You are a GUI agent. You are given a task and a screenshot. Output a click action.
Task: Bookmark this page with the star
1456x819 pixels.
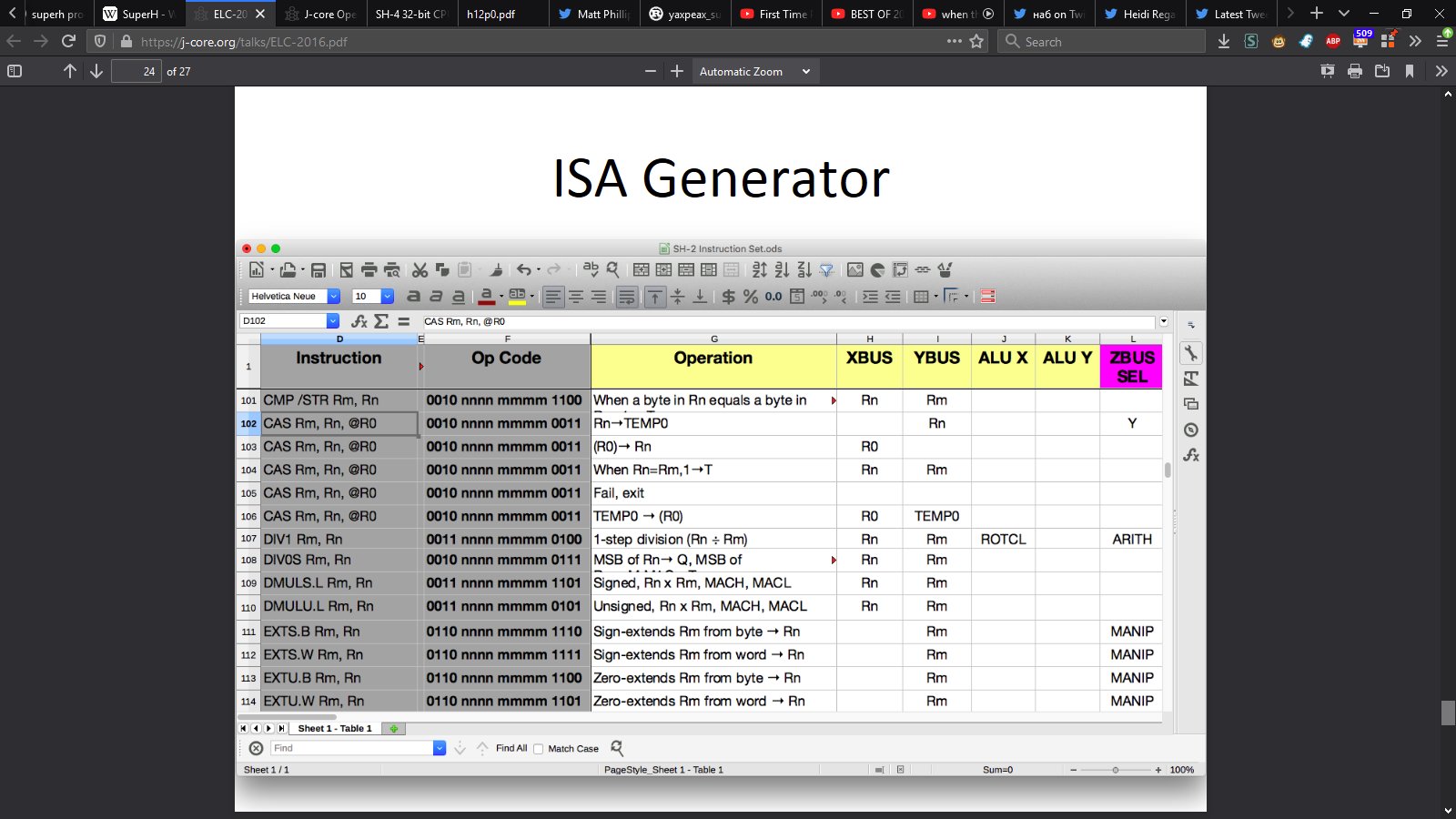click(x=977, y=42)
